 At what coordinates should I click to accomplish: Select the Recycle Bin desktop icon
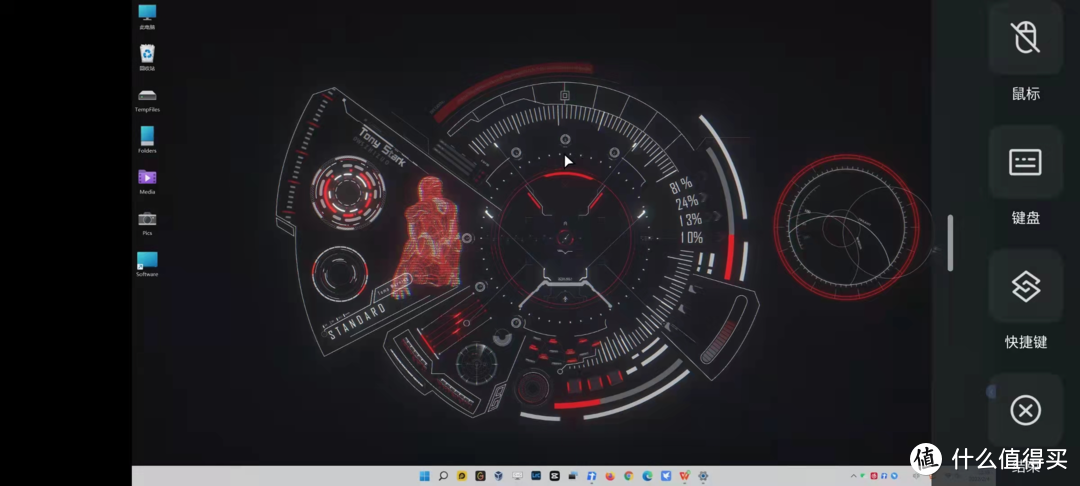pos(147,58)
